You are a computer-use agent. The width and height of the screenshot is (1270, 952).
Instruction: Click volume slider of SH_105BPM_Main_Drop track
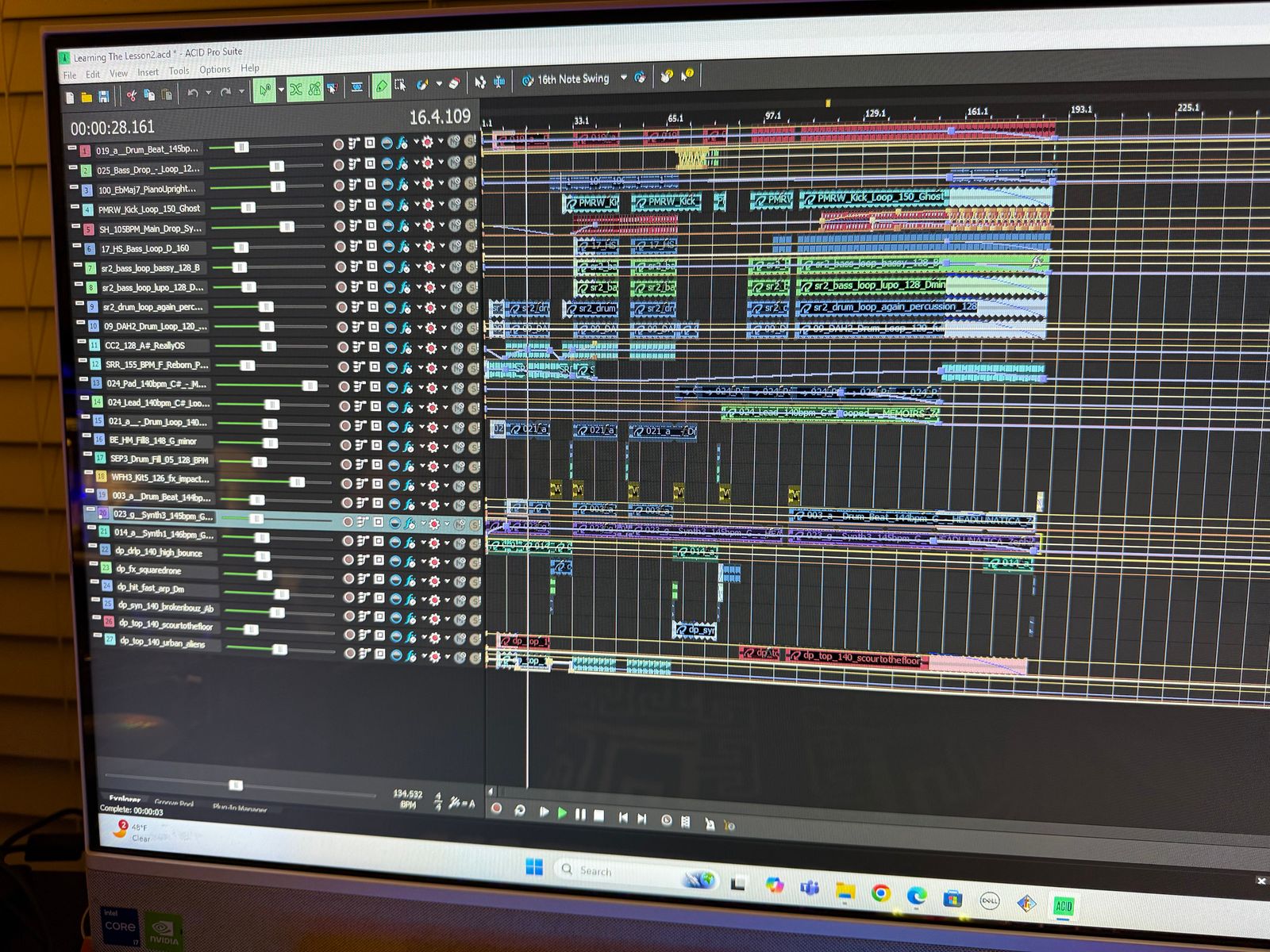(x=287, y=227)
